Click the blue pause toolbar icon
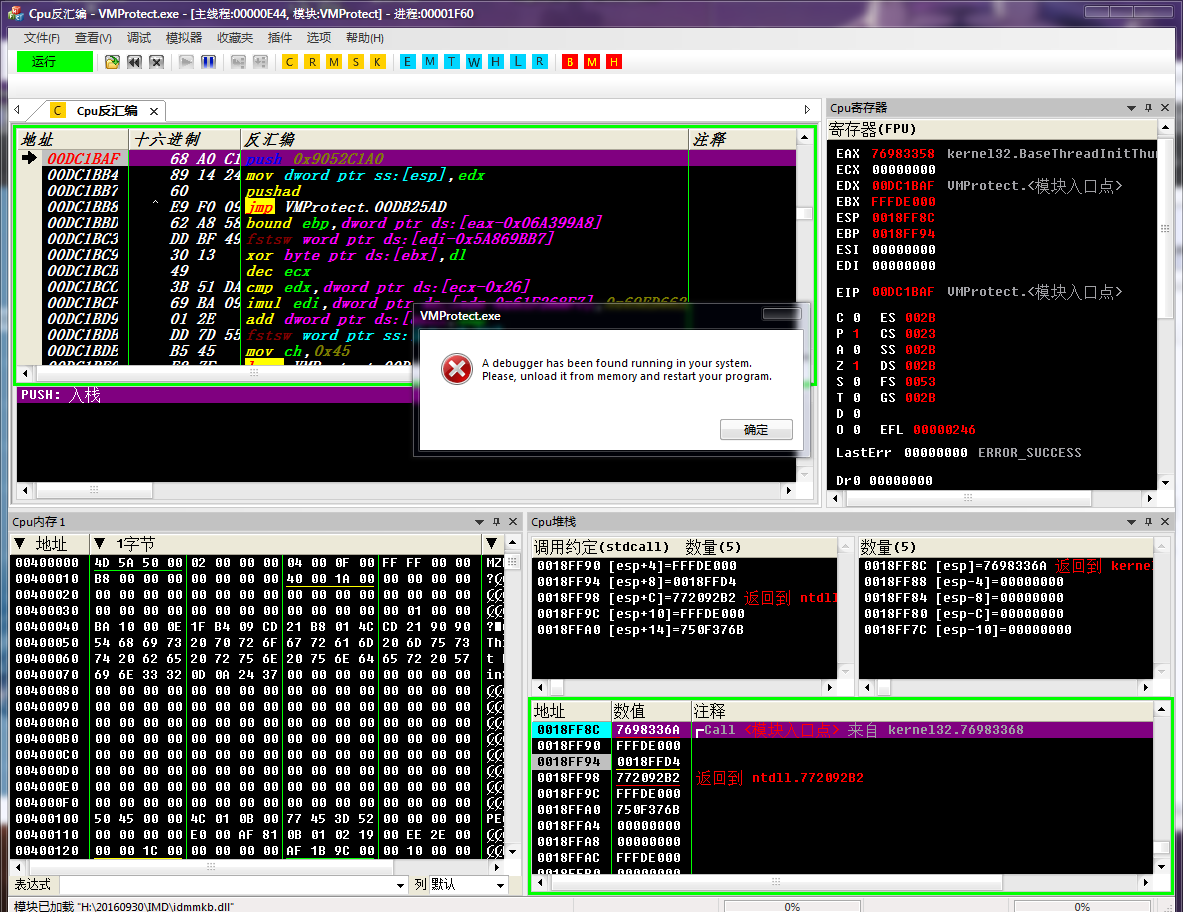The image size is (1183, 912). point(208,62)
